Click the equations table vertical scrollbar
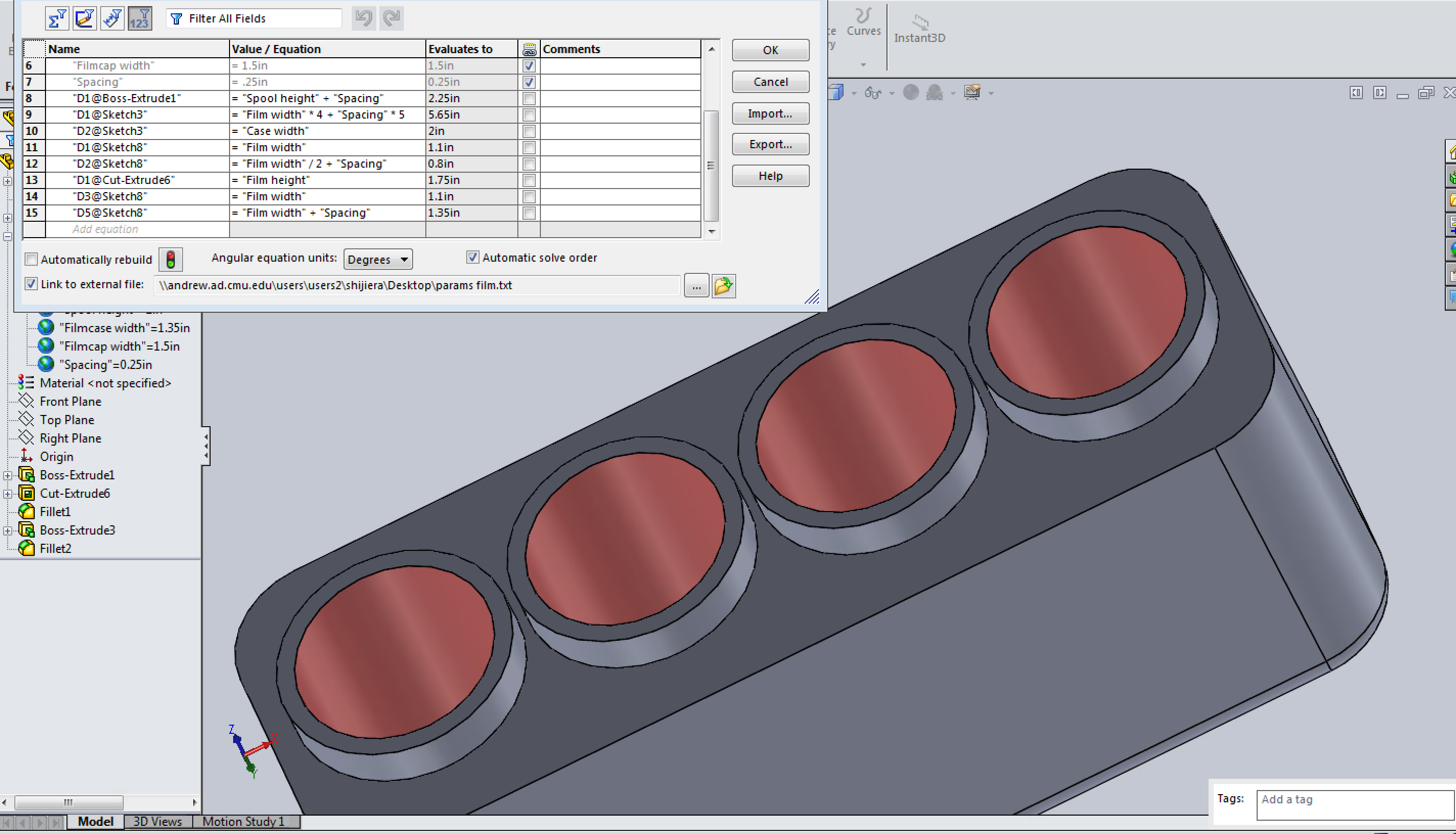The height and width of the screenshot is (834, 1456). 711,165
